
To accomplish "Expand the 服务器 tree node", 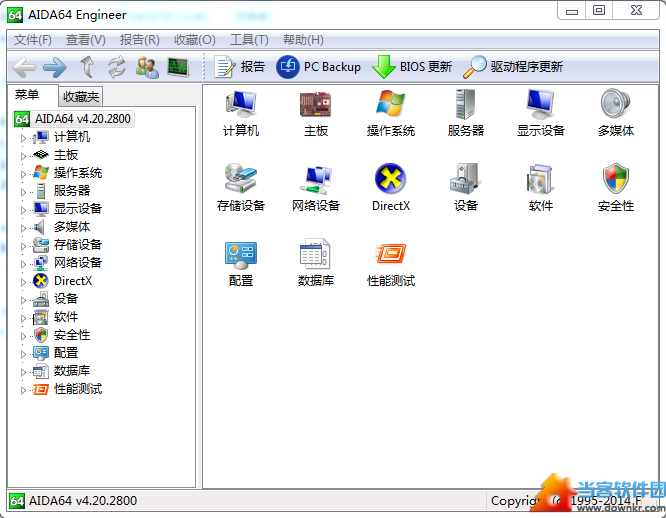I will point(23,192).
